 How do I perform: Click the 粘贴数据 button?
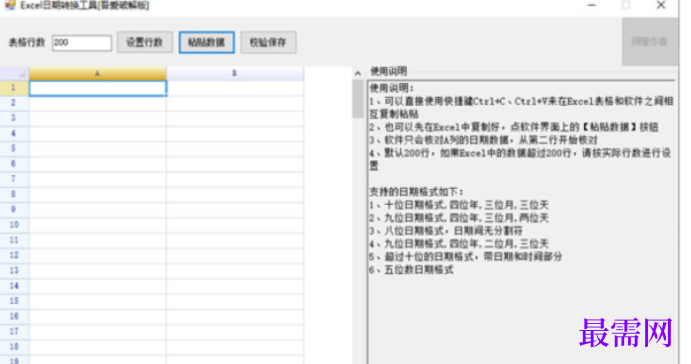pos(206,42)
